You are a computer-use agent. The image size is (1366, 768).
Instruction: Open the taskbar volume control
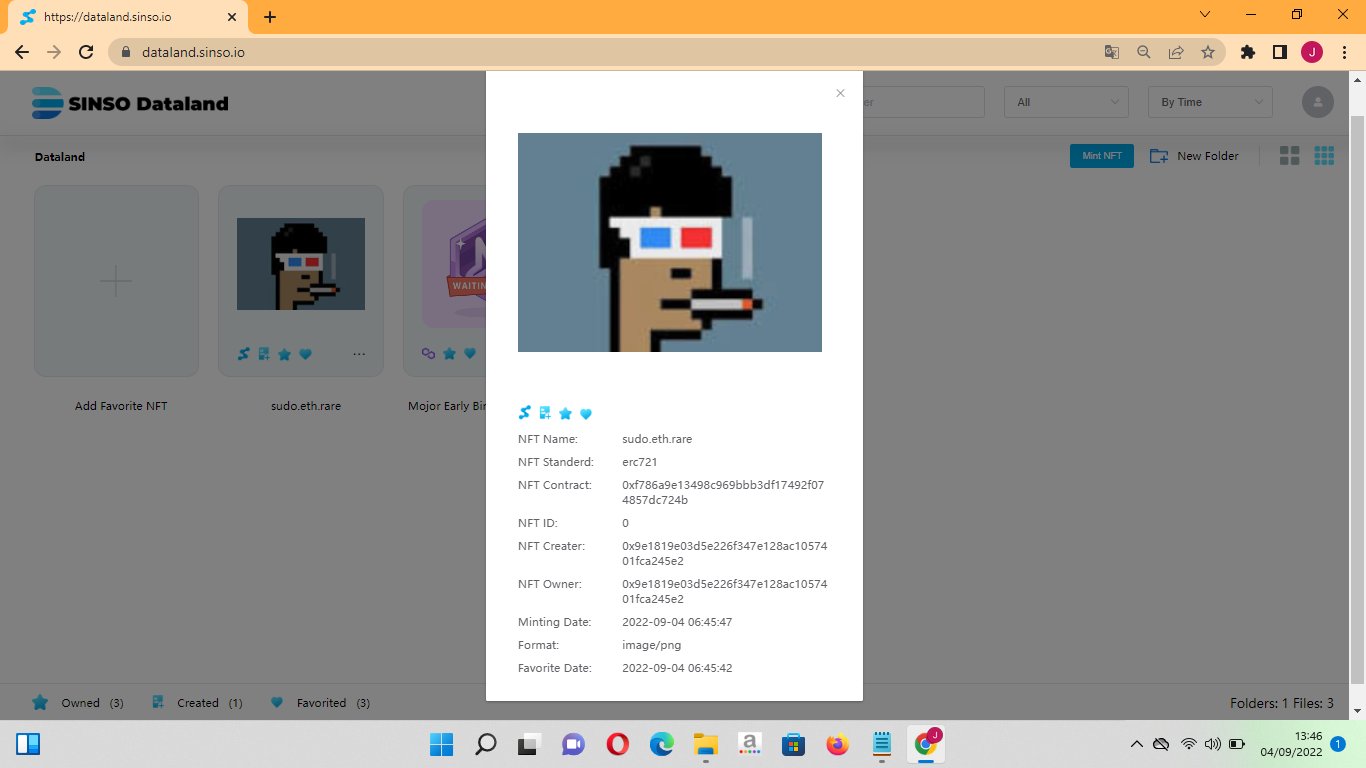[x=1212, y=744]
